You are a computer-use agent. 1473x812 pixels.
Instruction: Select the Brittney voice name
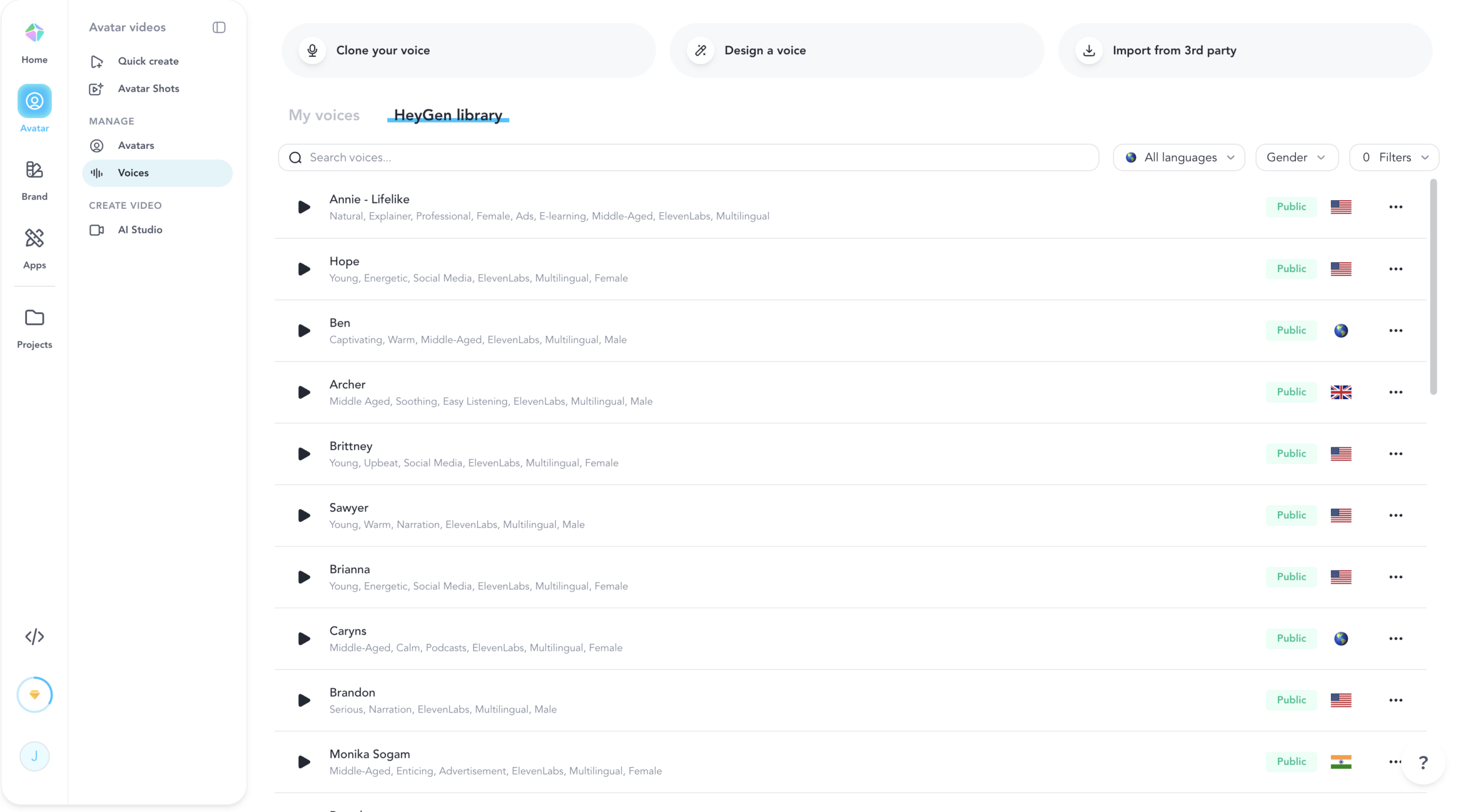coord(351,446)
